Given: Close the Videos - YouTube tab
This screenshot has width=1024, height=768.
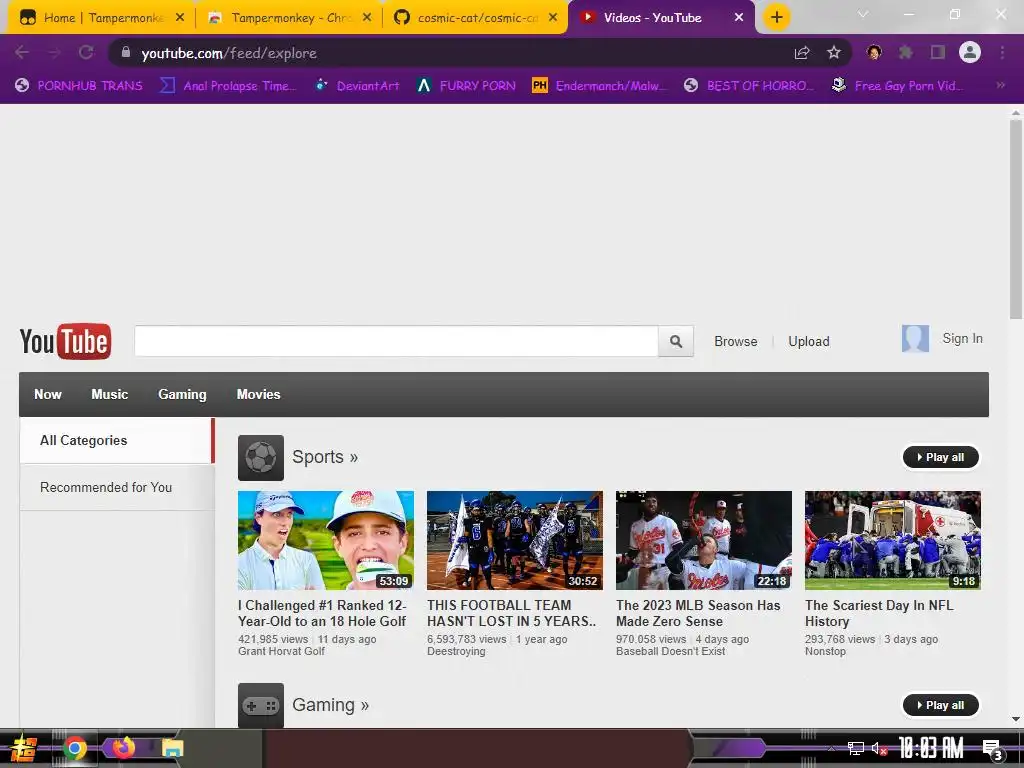Looking at the screenshot, I should (x=739, y=18).
